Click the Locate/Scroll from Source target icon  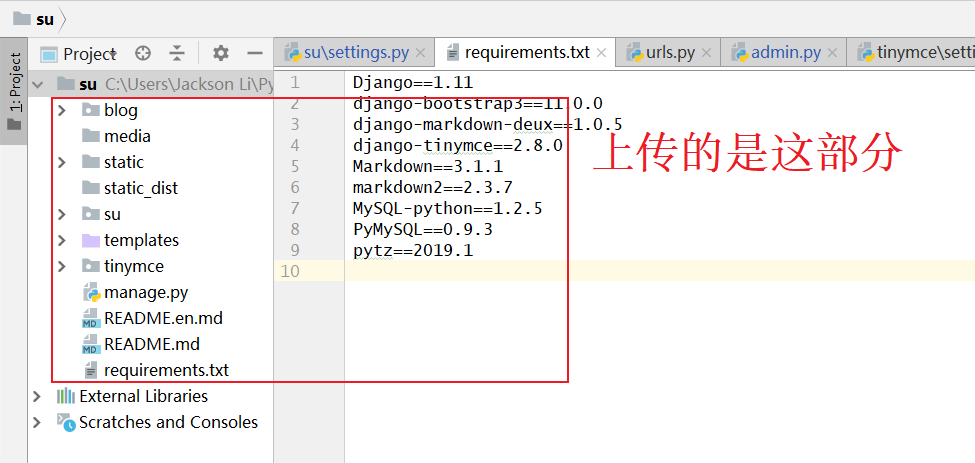pos(143,53)
